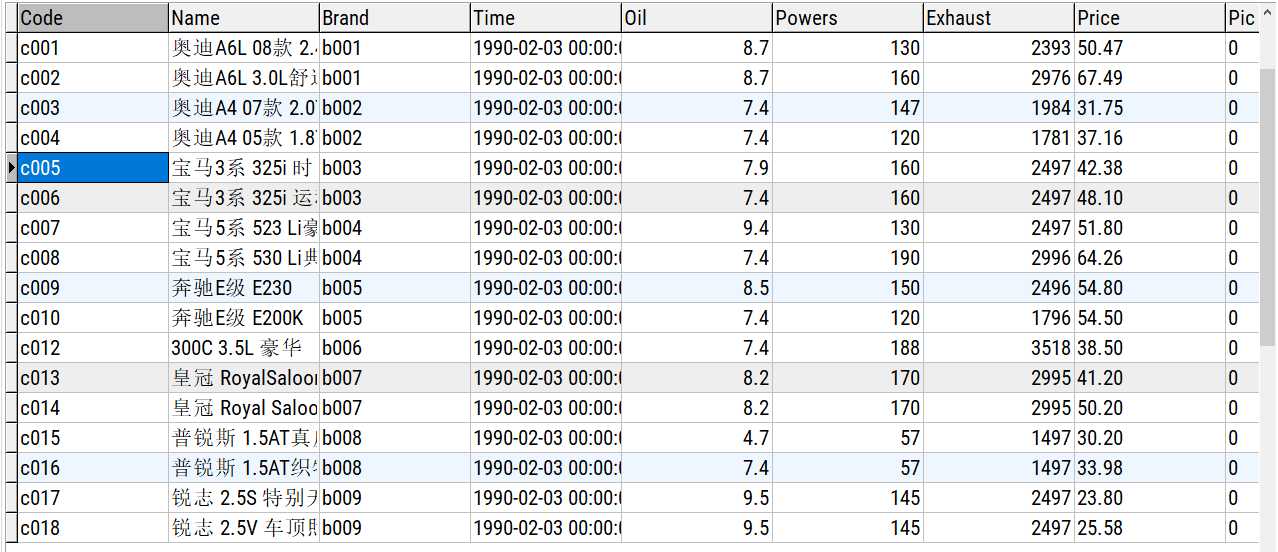Select Price value 42.38

point(1150,168)
